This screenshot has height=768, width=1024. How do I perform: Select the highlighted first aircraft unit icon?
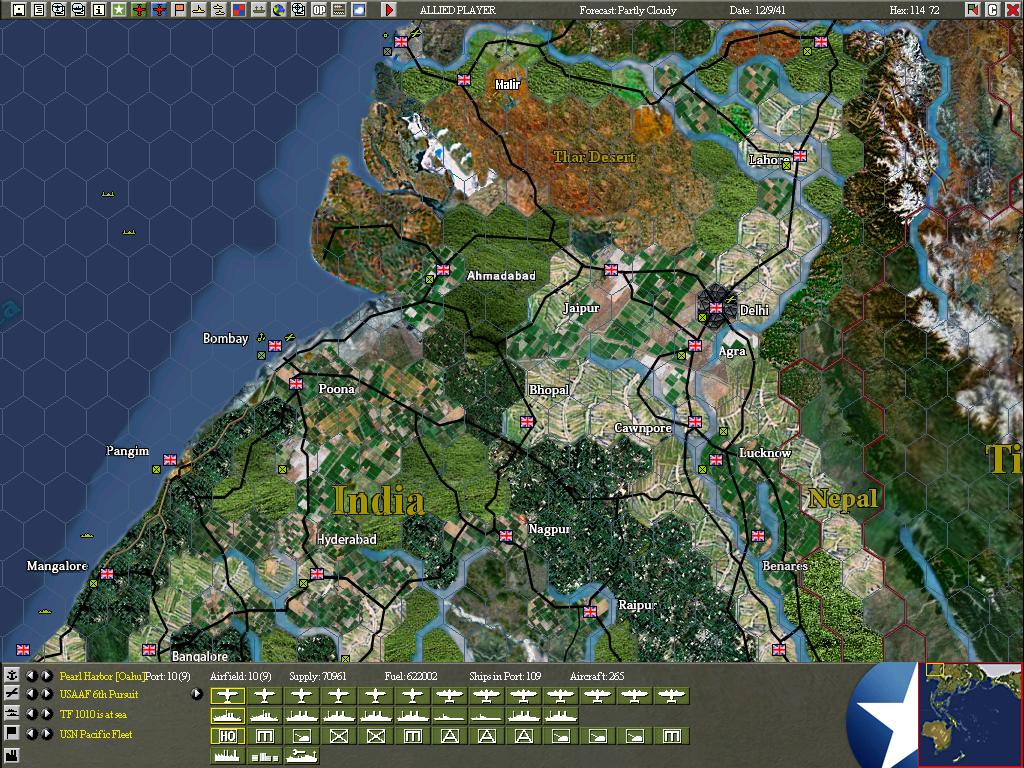[227, 696]
